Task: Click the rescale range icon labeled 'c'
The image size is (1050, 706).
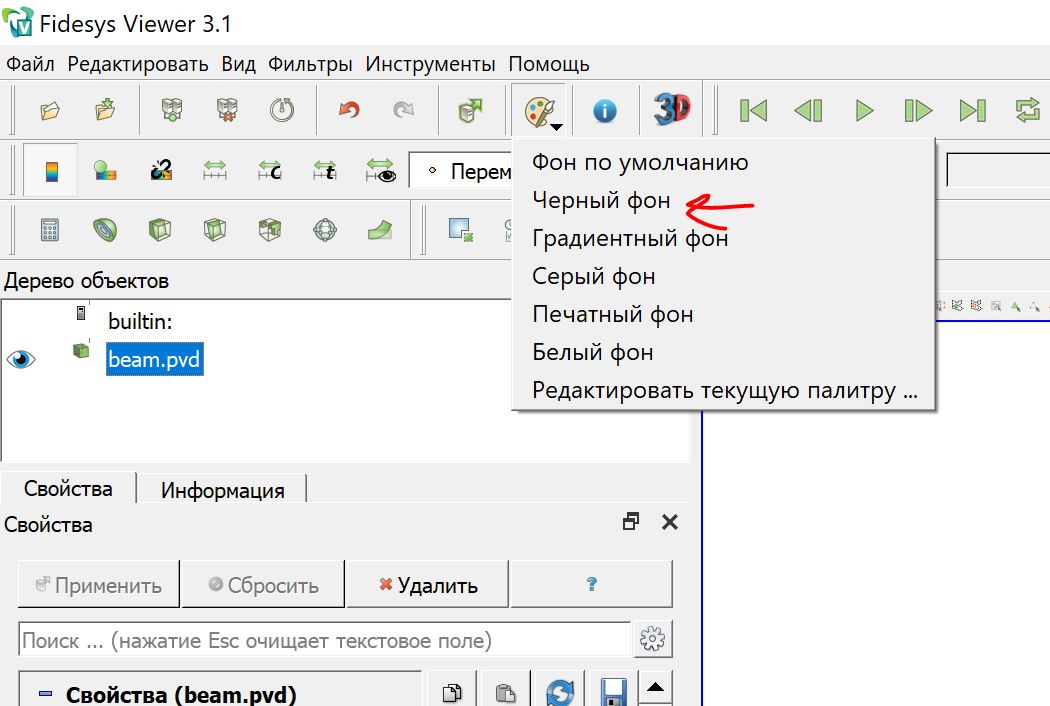Action: (270, 171)
